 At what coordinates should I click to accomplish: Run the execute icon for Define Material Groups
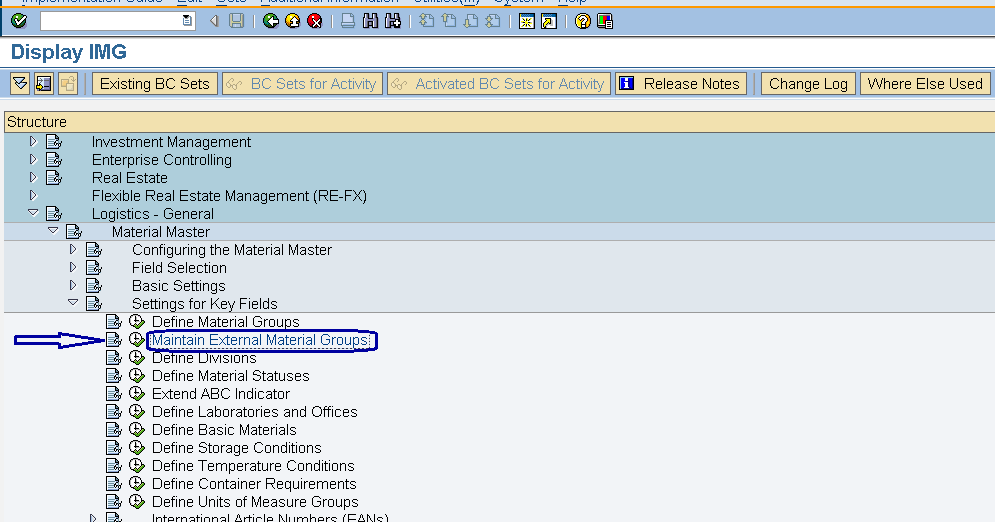pyautogui.click(x=136, y=322)
